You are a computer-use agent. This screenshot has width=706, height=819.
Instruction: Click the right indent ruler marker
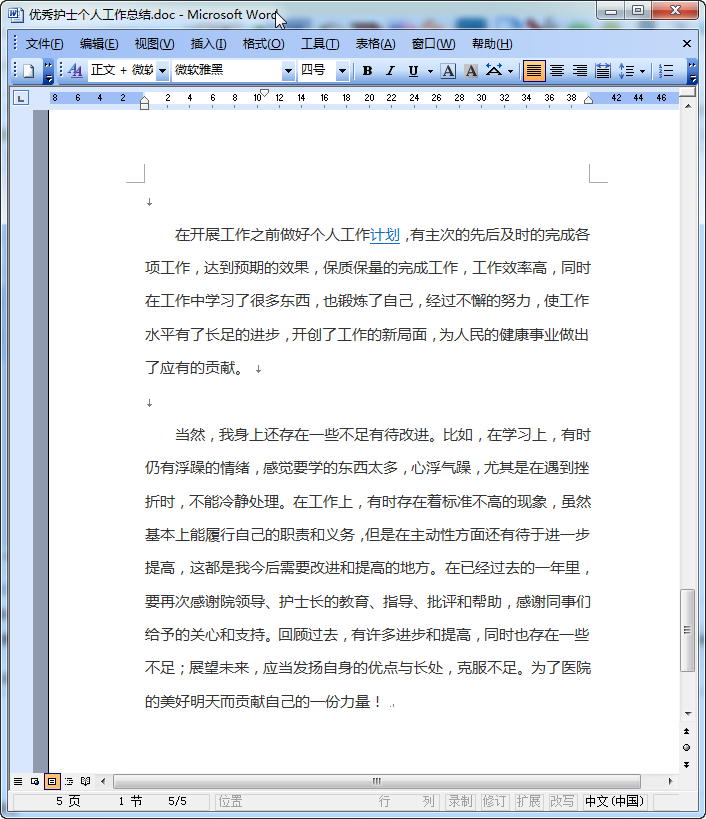click(x=589, y=100)
